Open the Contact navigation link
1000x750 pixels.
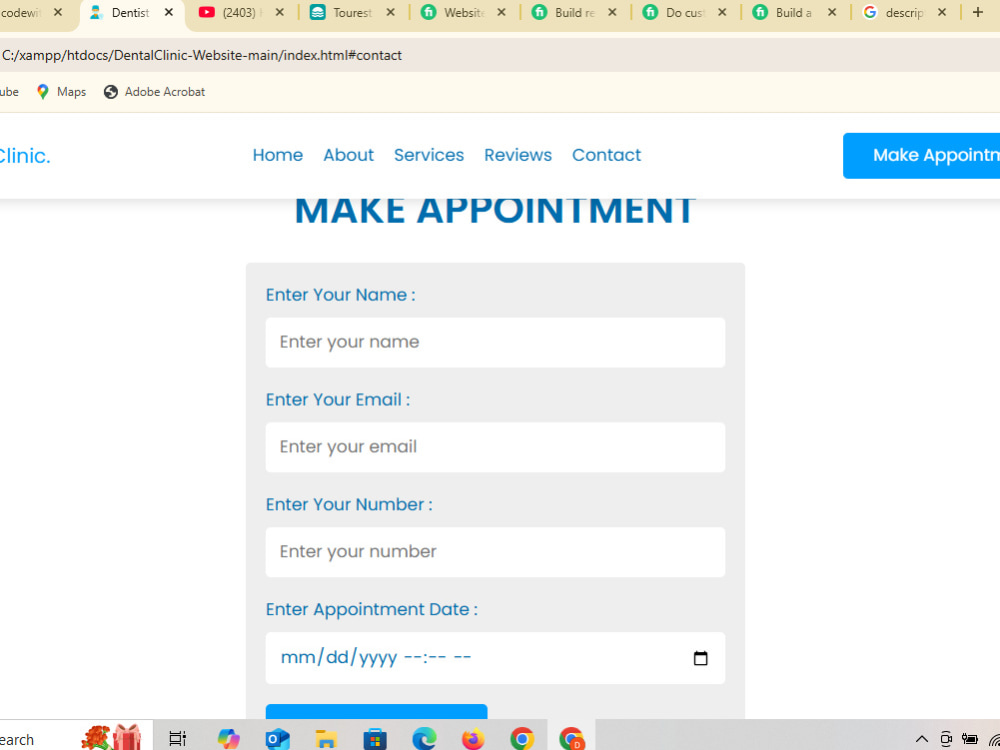tap(607, 155)
